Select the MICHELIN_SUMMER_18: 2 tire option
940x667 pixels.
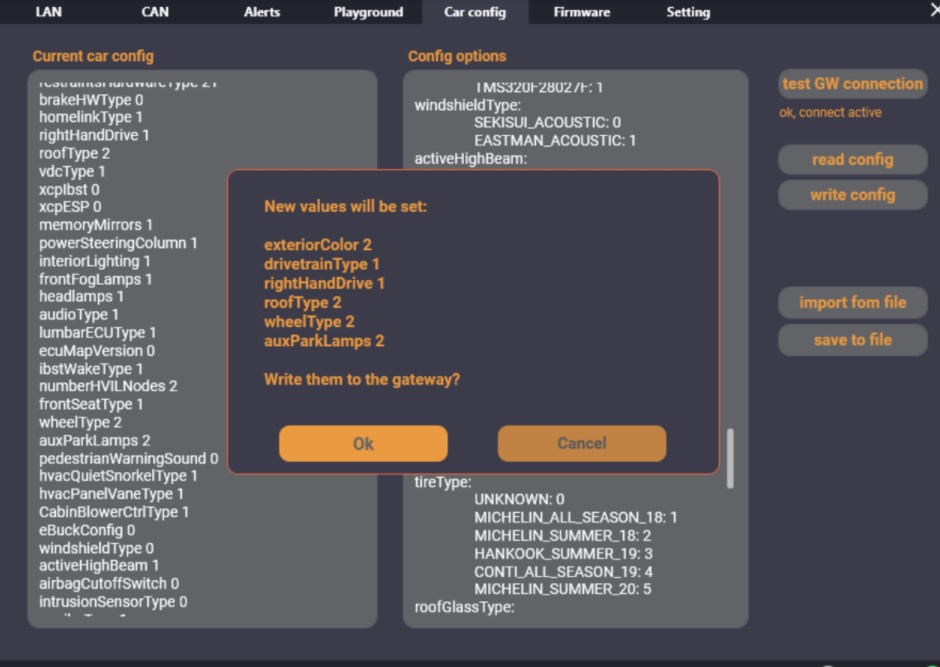pos(563,535)
